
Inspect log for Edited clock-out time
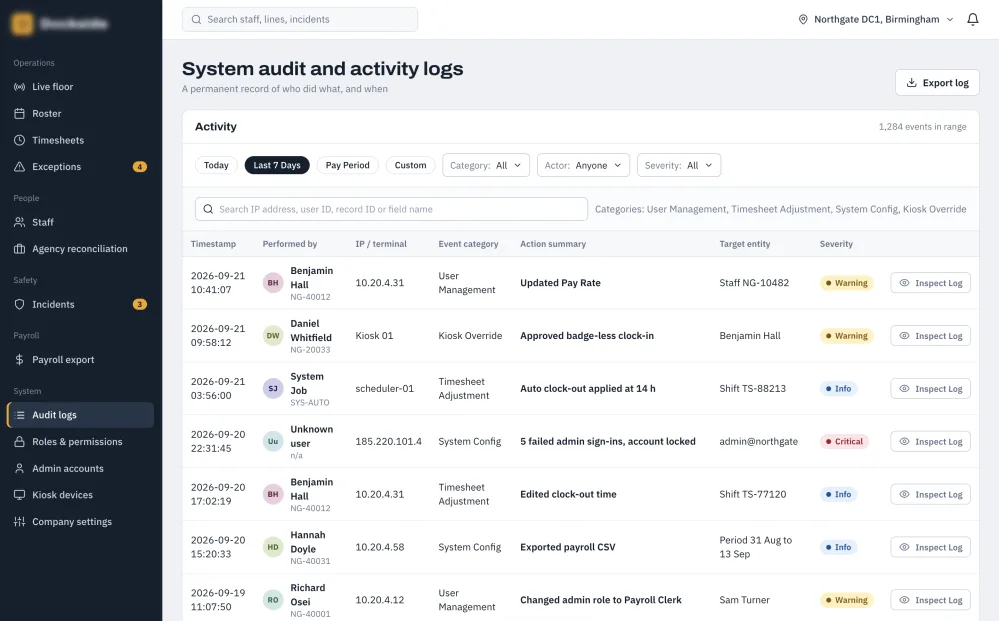pos(930,494)
